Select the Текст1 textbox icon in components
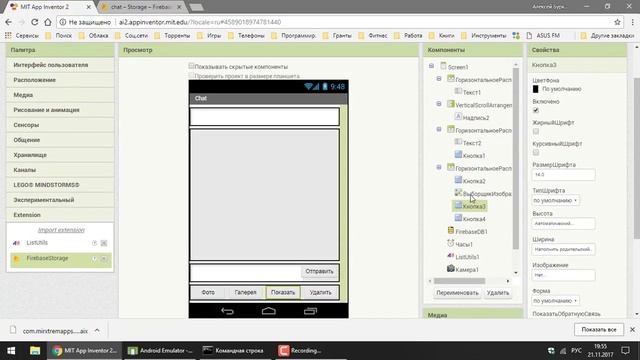The height and width of the screenshot is (360, 640). (458, 91)
